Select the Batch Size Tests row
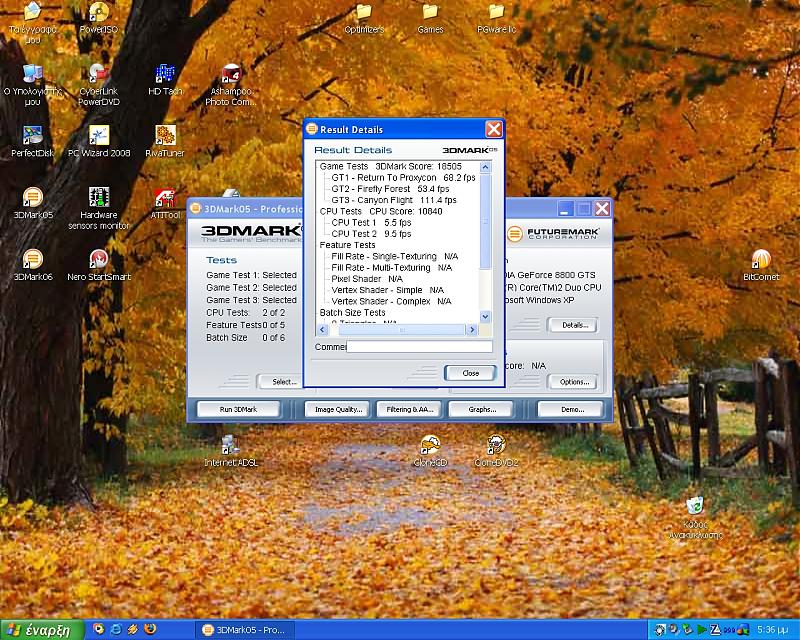This screenshot has height=640, width=800. pyautogui.click(x=353, y=312)
